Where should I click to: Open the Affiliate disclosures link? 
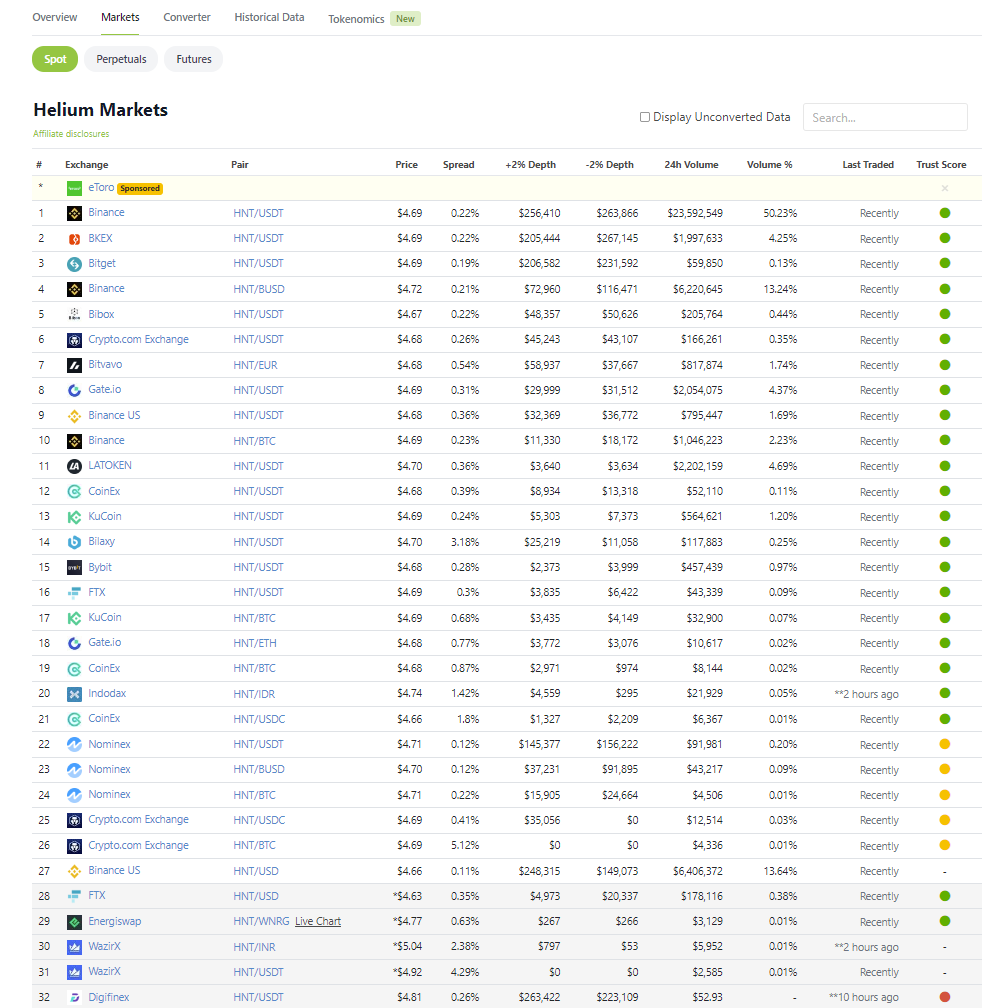[x=71, y=134]
